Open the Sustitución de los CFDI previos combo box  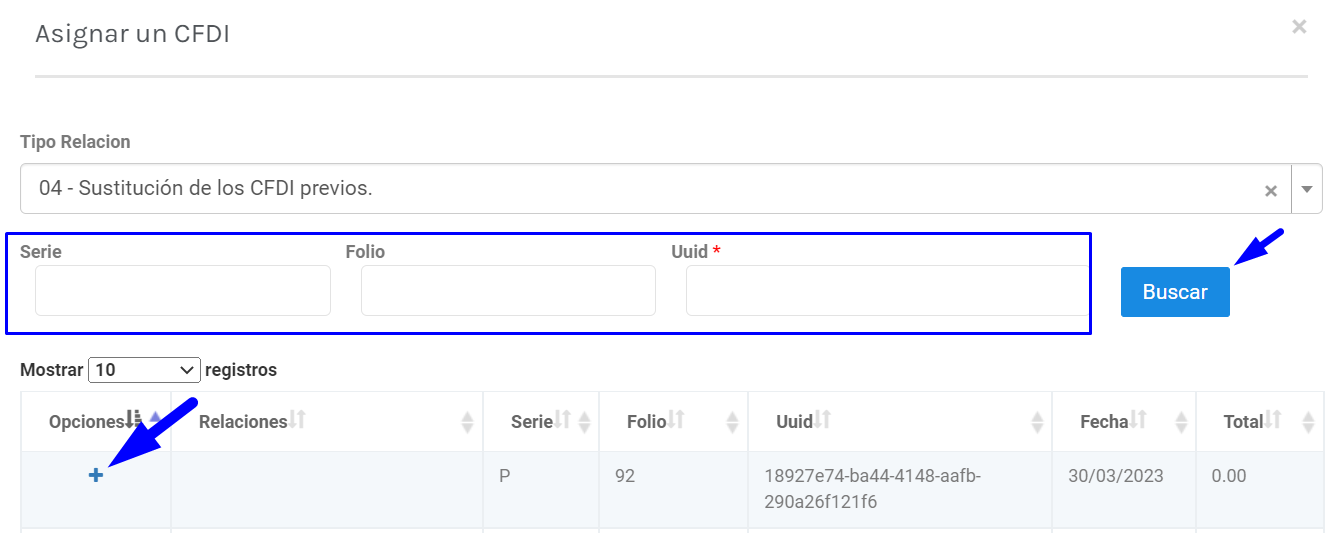coord(640,189)
